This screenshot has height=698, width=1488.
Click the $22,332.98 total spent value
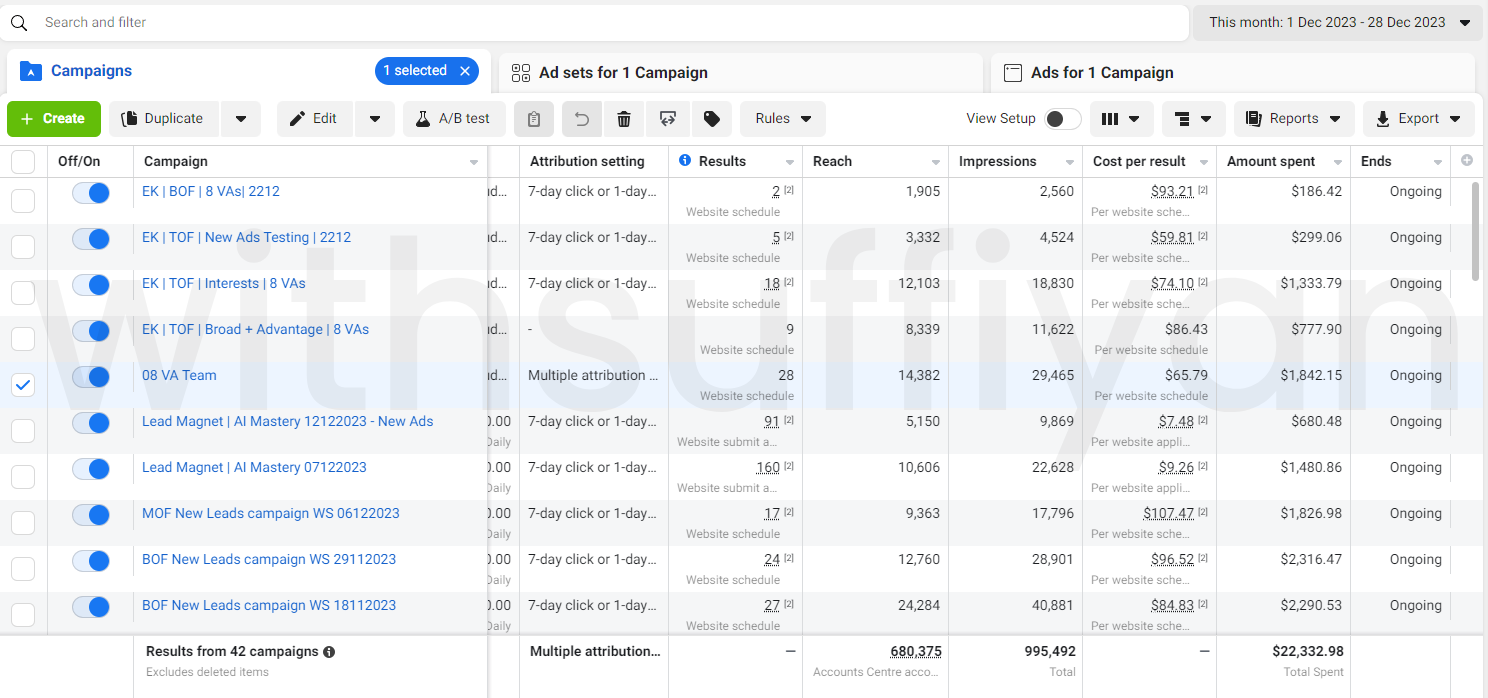click(x=1308, y=652)
